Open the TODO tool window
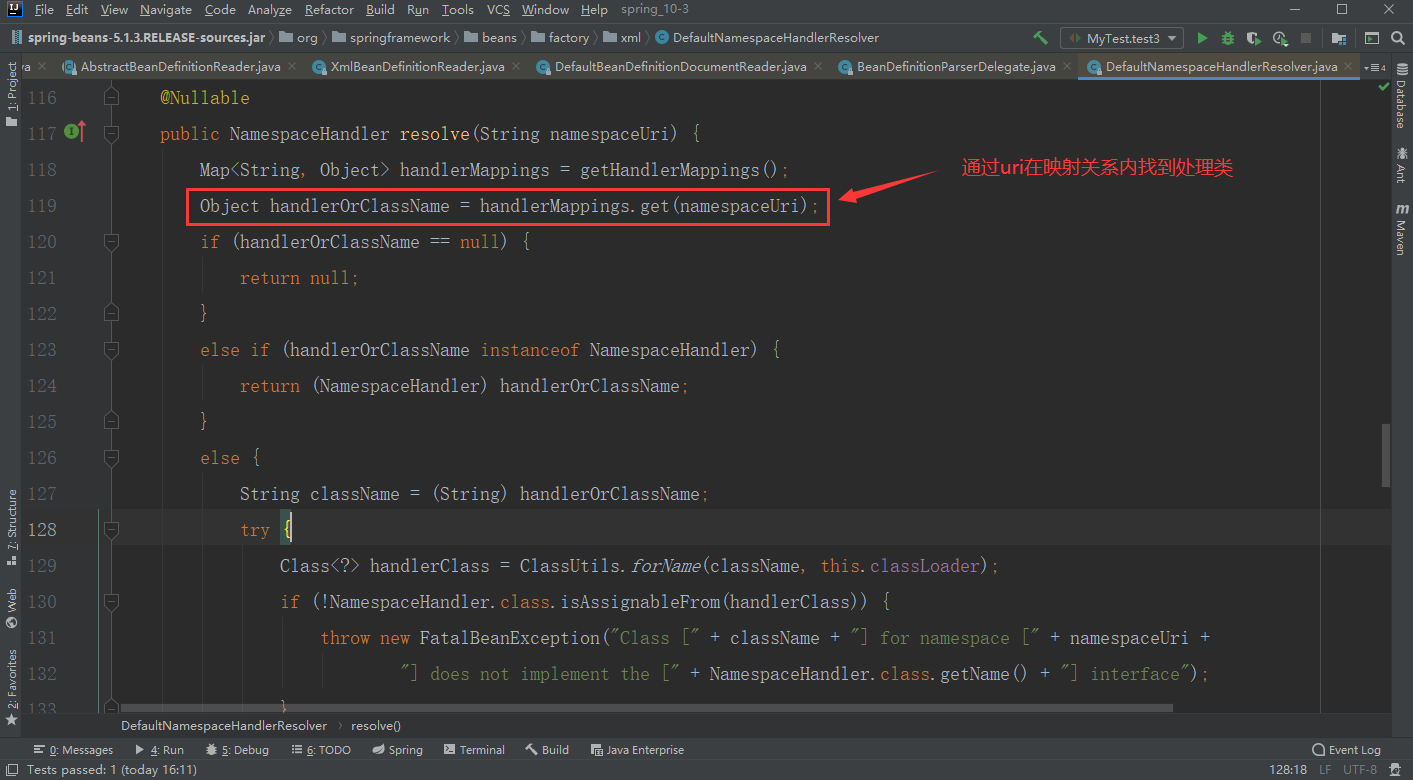Image resolution: width=1413 pixels, height=780 pixels. pyautogui.click(x=321, y=750)
